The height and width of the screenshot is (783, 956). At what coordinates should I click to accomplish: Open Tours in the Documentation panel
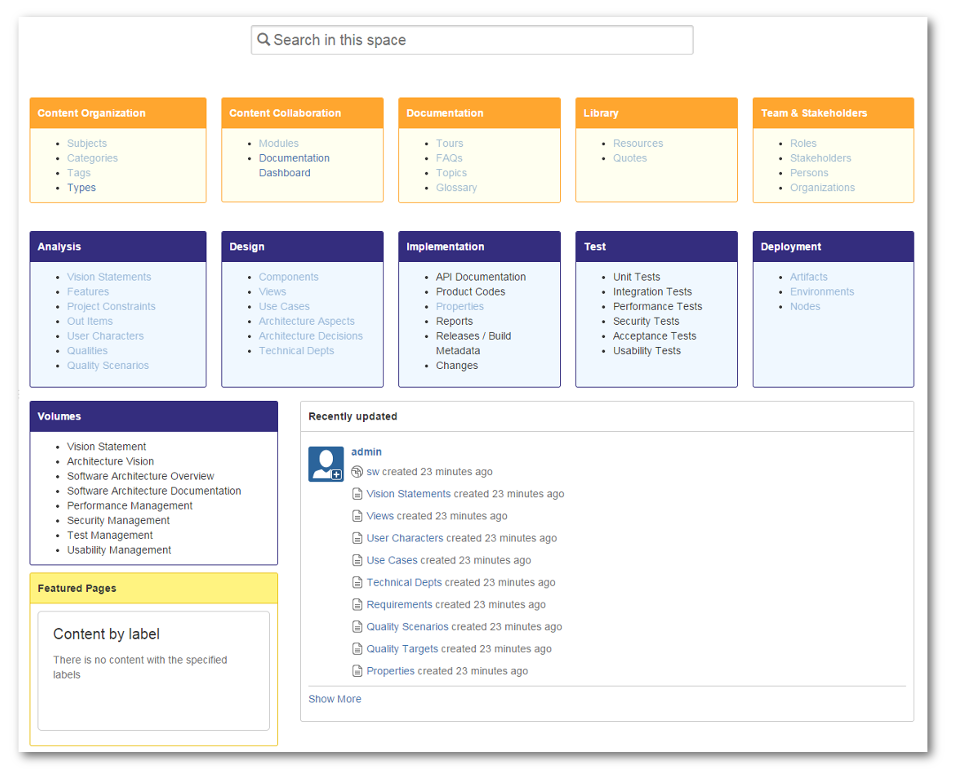point(449,143)
